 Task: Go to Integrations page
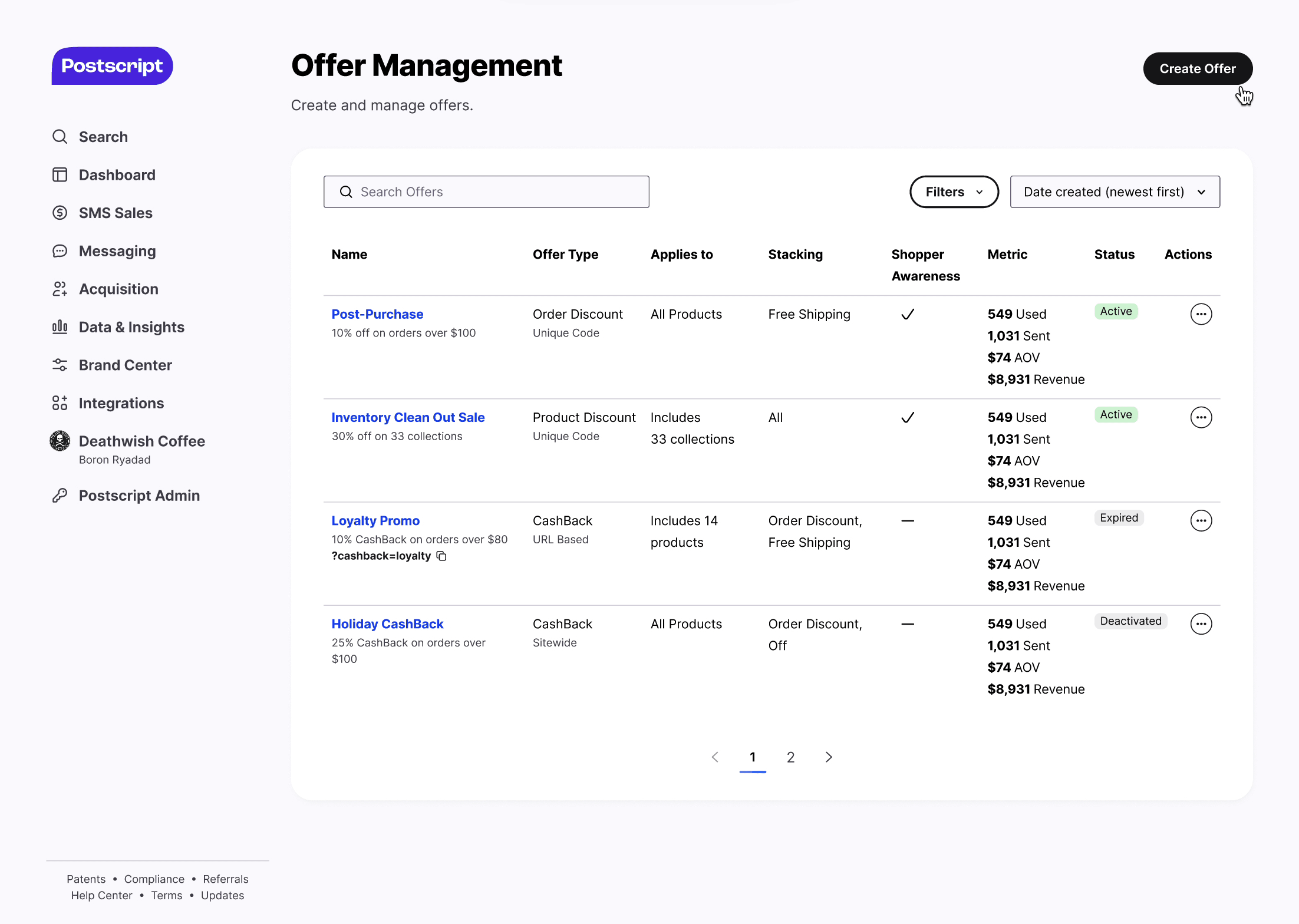121,403
